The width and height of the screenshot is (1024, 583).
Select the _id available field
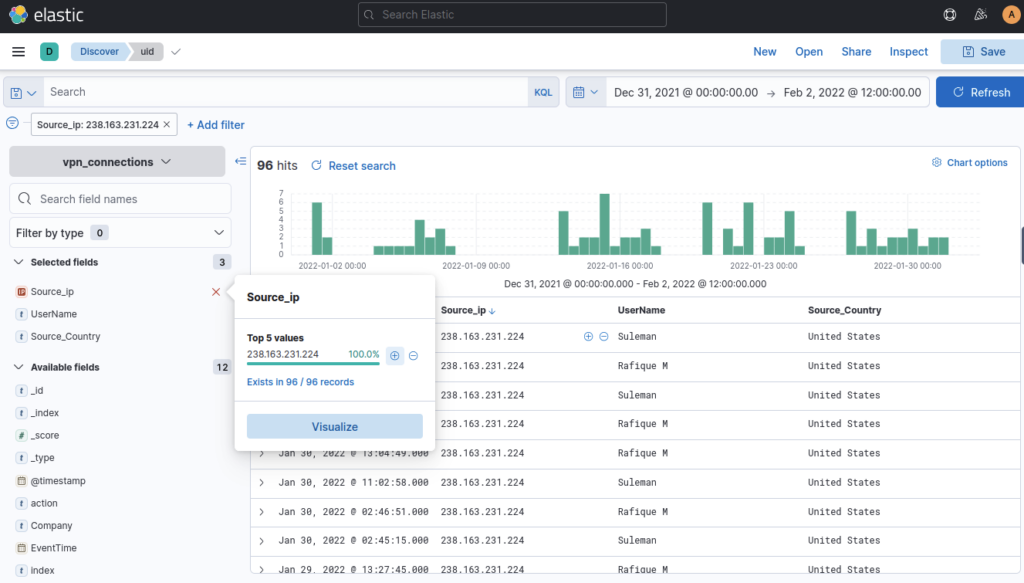point(37,390)
